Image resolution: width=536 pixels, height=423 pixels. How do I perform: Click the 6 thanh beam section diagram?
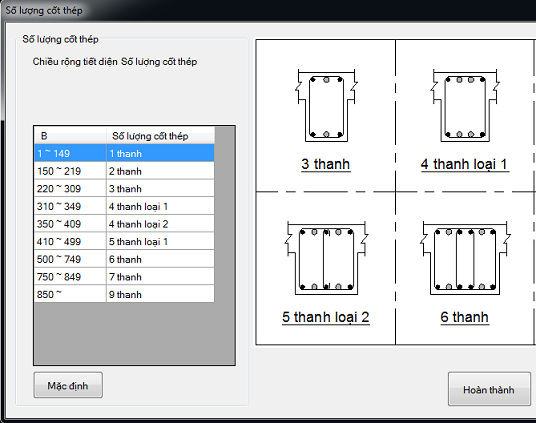[465, 258]
